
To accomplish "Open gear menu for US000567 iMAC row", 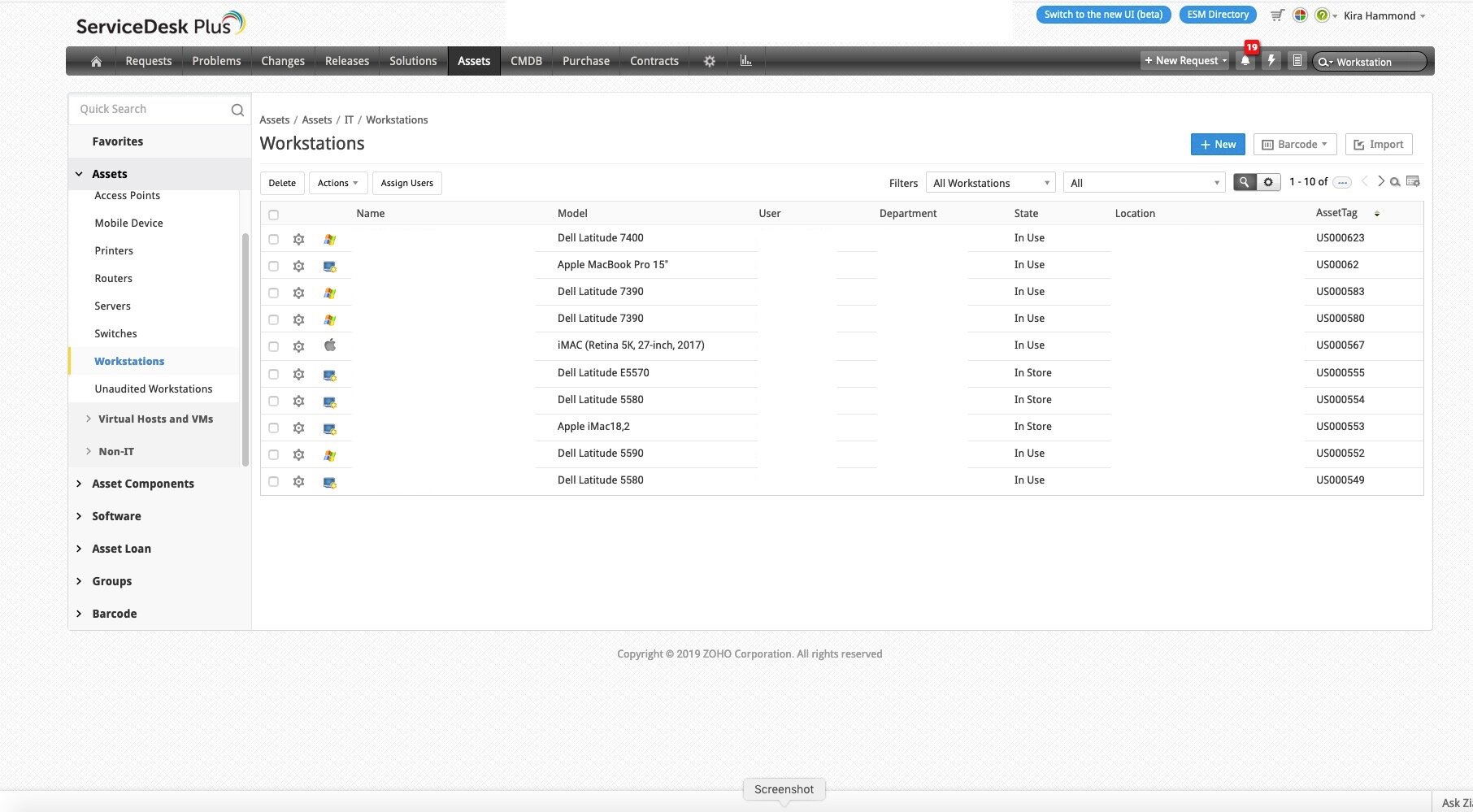I will point(298,346).
